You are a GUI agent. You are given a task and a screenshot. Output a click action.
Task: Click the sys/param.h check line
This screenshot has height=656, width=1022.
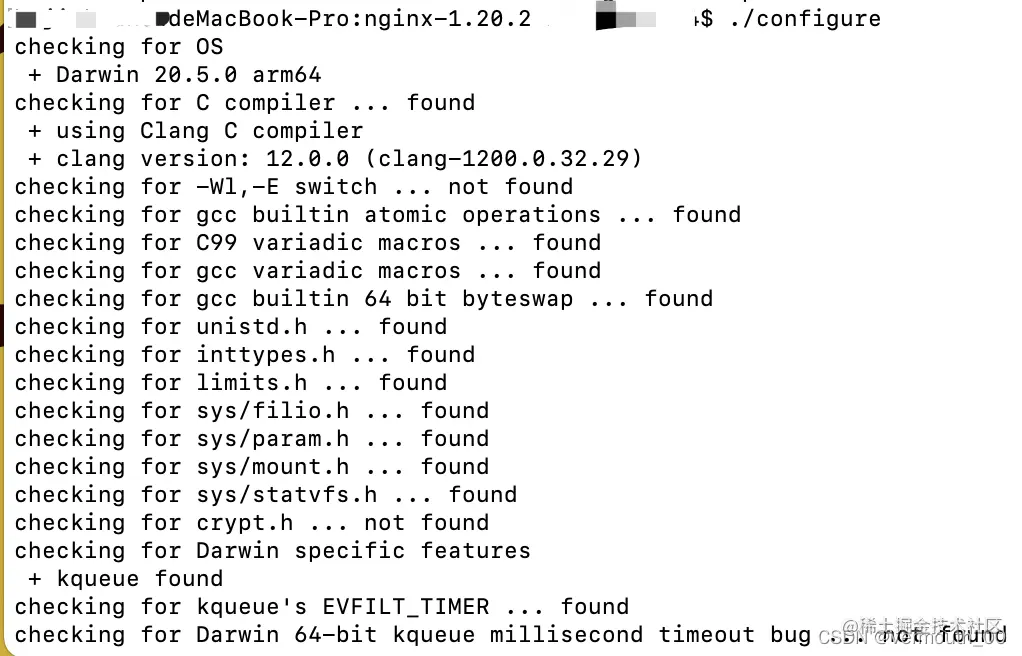tap(252, 439)
